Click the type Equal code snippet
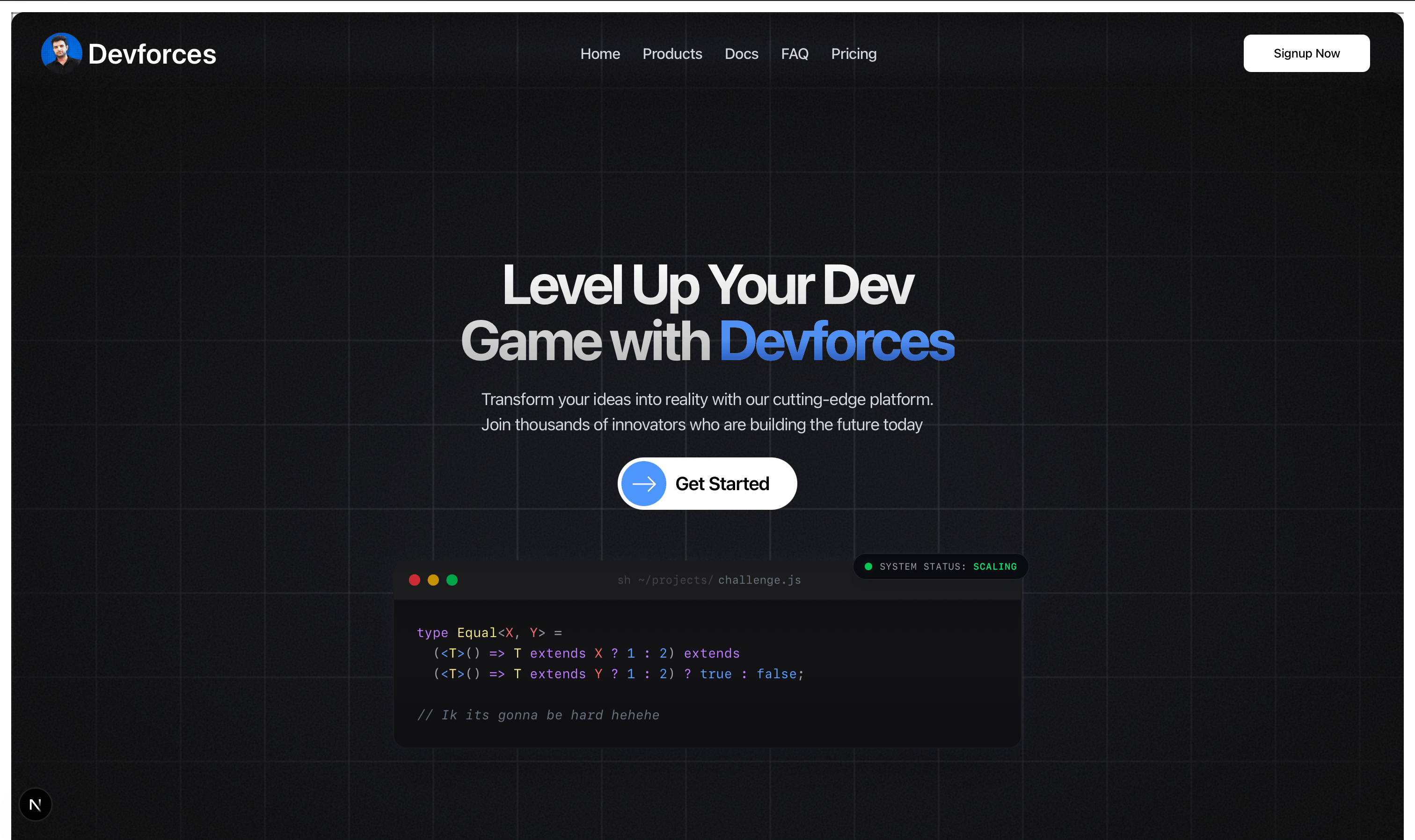The height and width of the screenshot is (840, 1415). click(490, 632)
